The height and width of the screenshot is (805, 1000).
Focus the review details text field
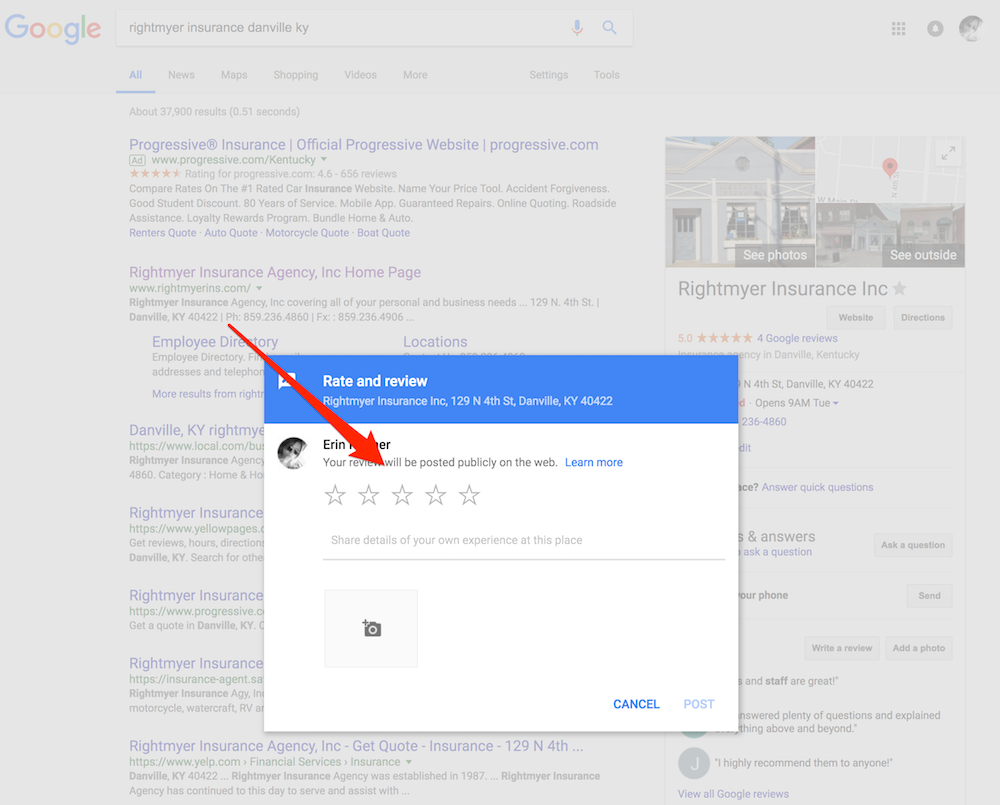524,541
